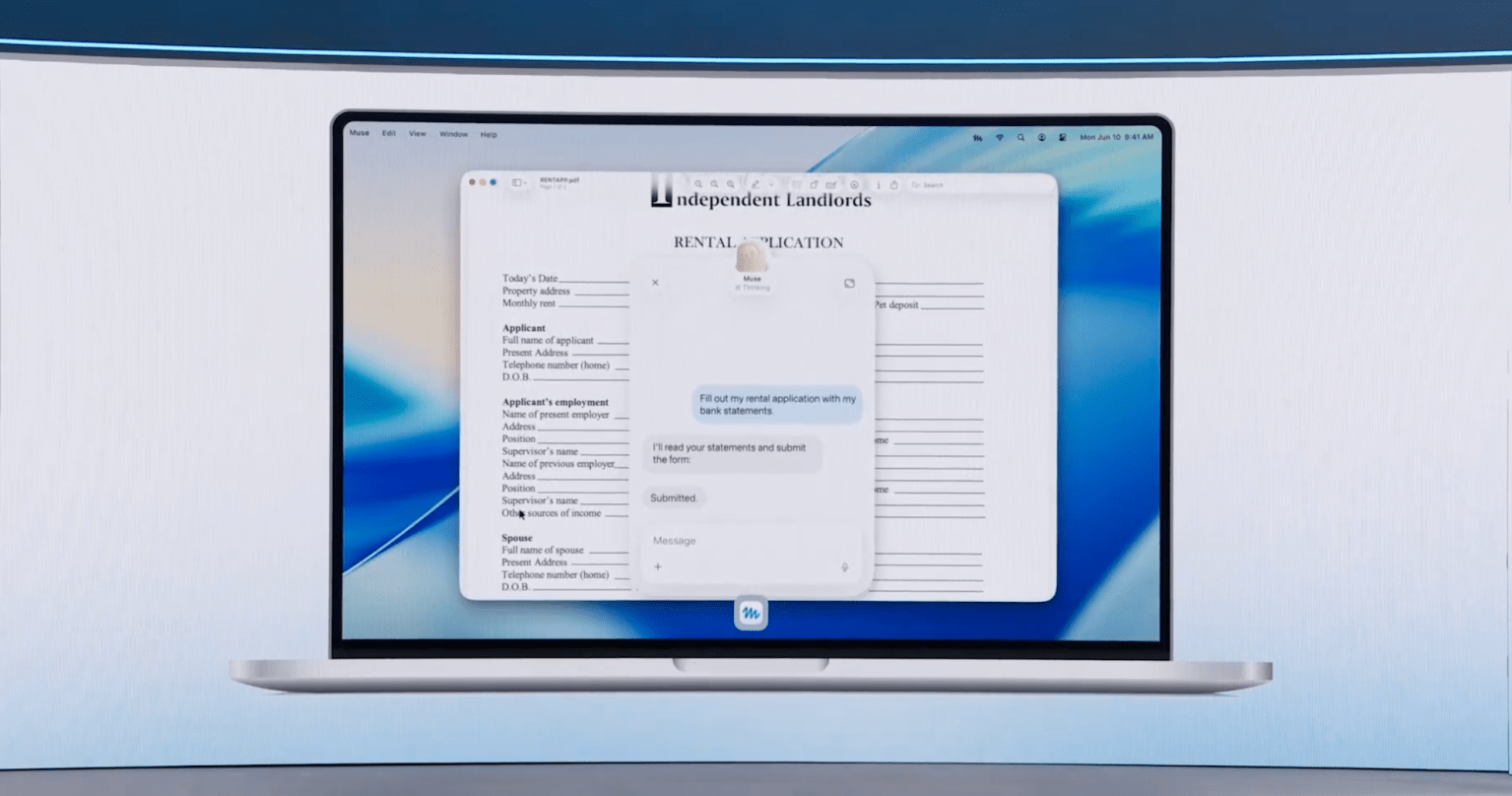Click the 'Submitted.' message bubble
The image size is (1512, 796).
pyautogui.click(x=674, y=498)
